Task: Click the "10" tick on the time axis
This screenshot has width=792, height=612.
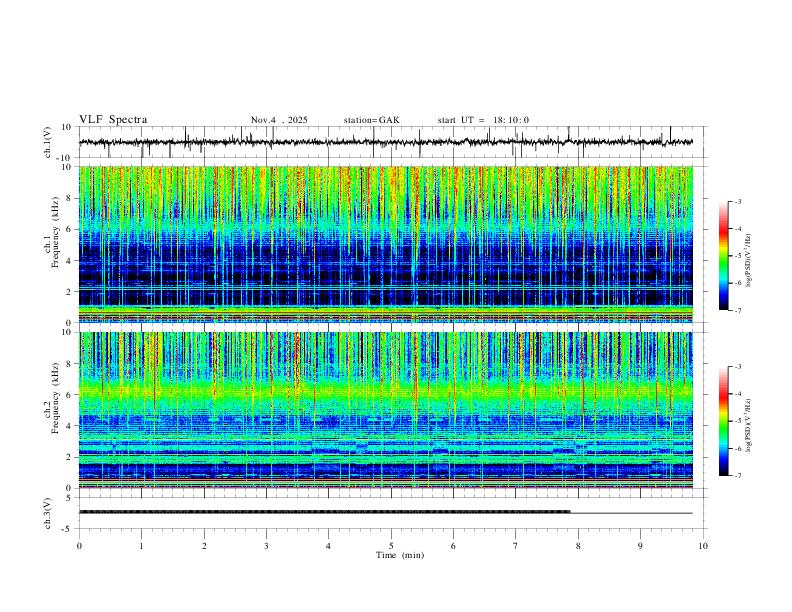Action: (x=703, y=546)
